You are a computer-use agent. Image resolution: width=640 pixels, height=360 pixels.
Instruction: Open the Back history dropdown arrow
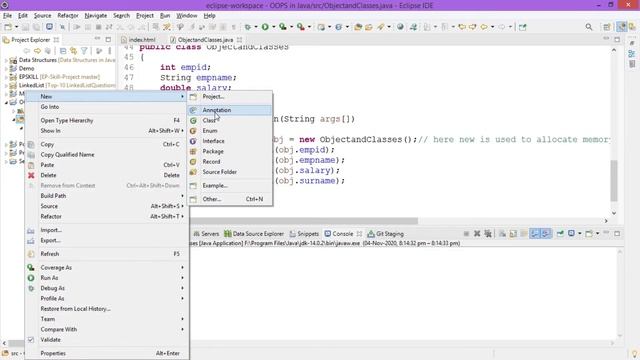tap(492, 27)
